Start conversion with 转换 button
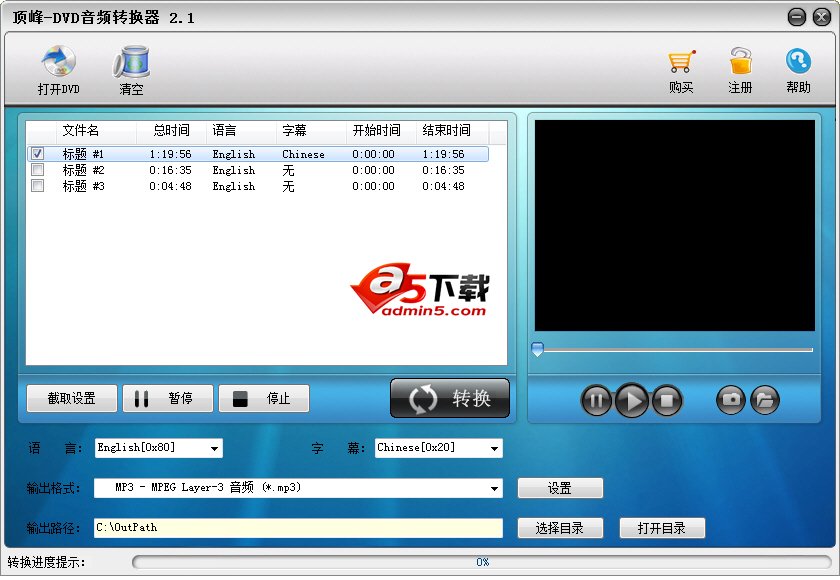 (450, 398)
